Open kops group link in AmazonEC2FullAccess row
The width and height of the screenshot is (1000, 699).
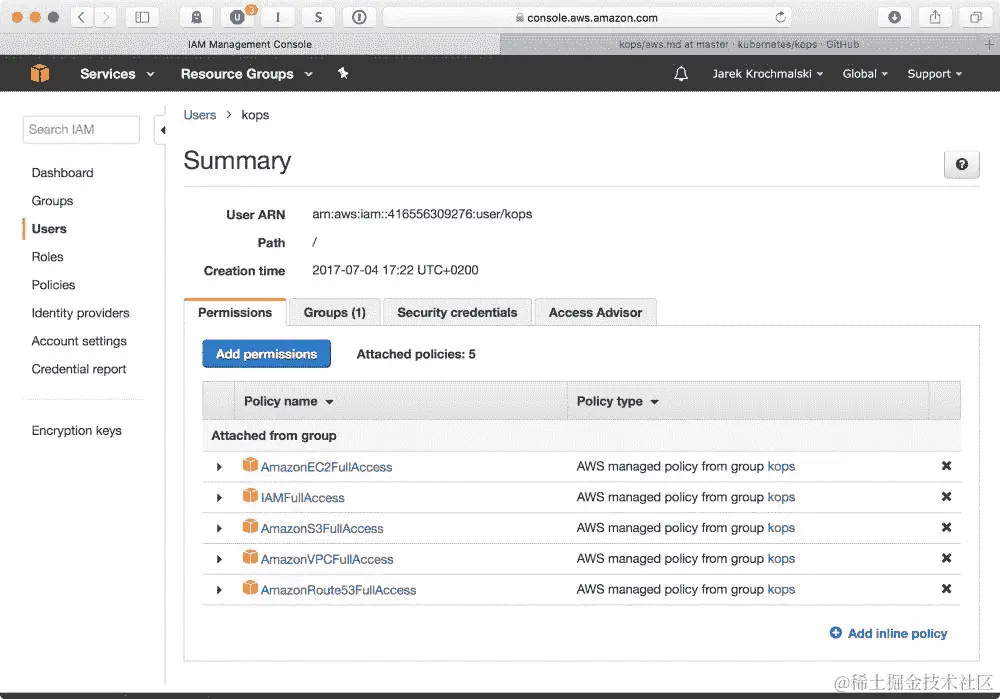pos(781,466)
